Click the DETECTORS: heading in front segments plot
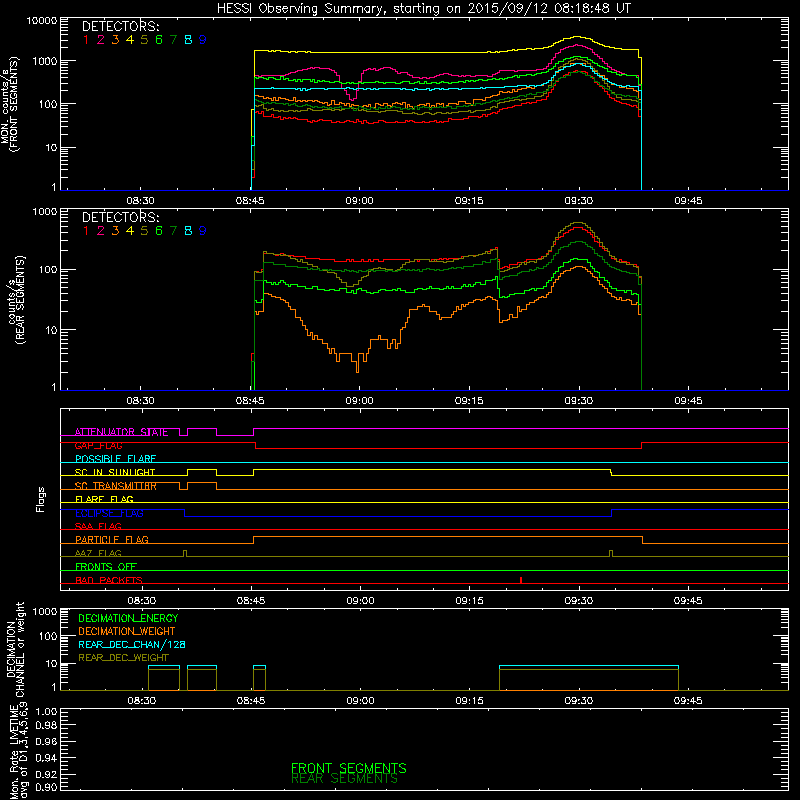The image size is (800, 800). 120,26
